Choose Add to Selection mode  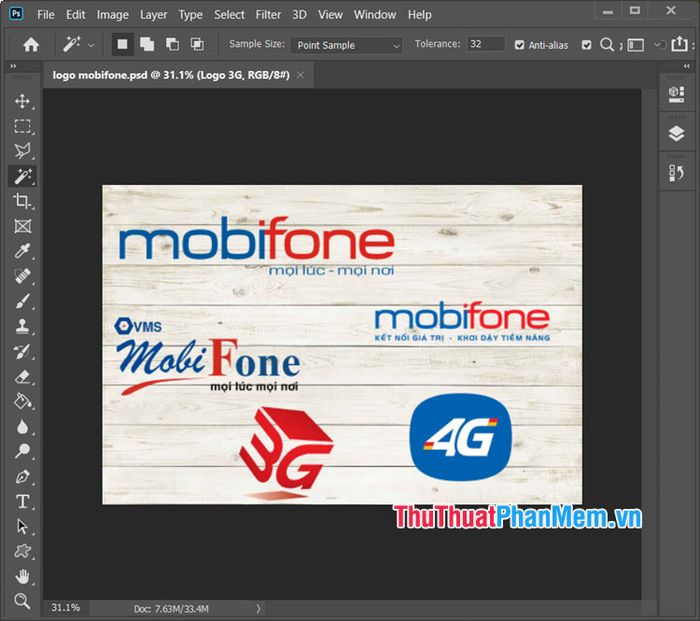pyautogui.click(x=147, y=44)
